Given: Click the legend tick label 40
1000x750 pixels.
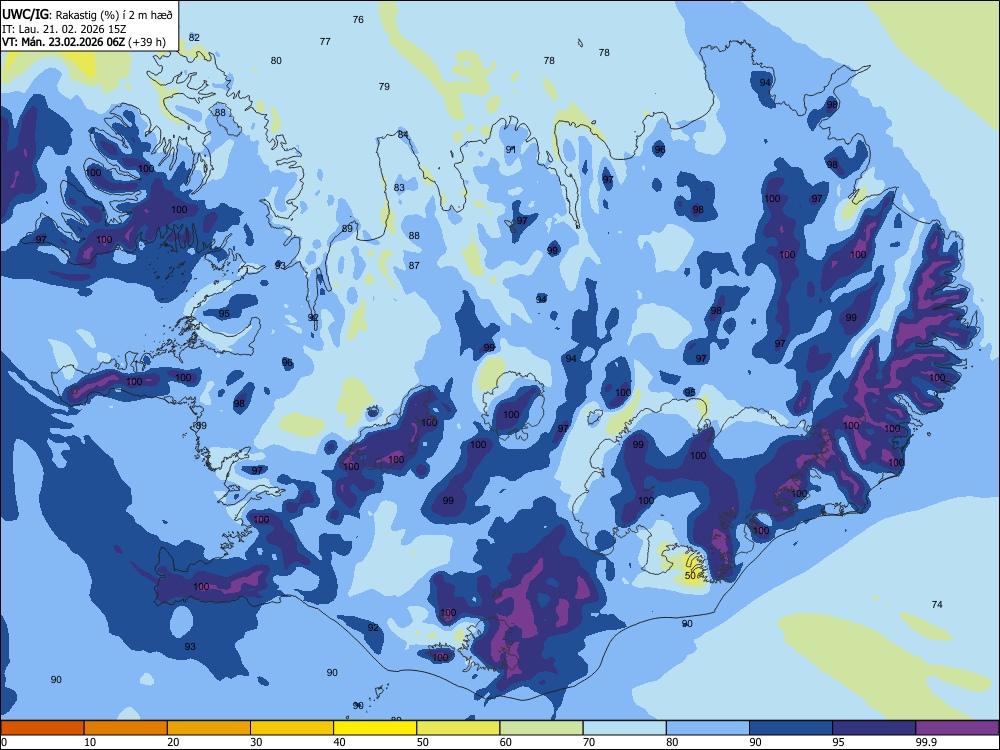Looking at the screenshot, I should 340,742.
